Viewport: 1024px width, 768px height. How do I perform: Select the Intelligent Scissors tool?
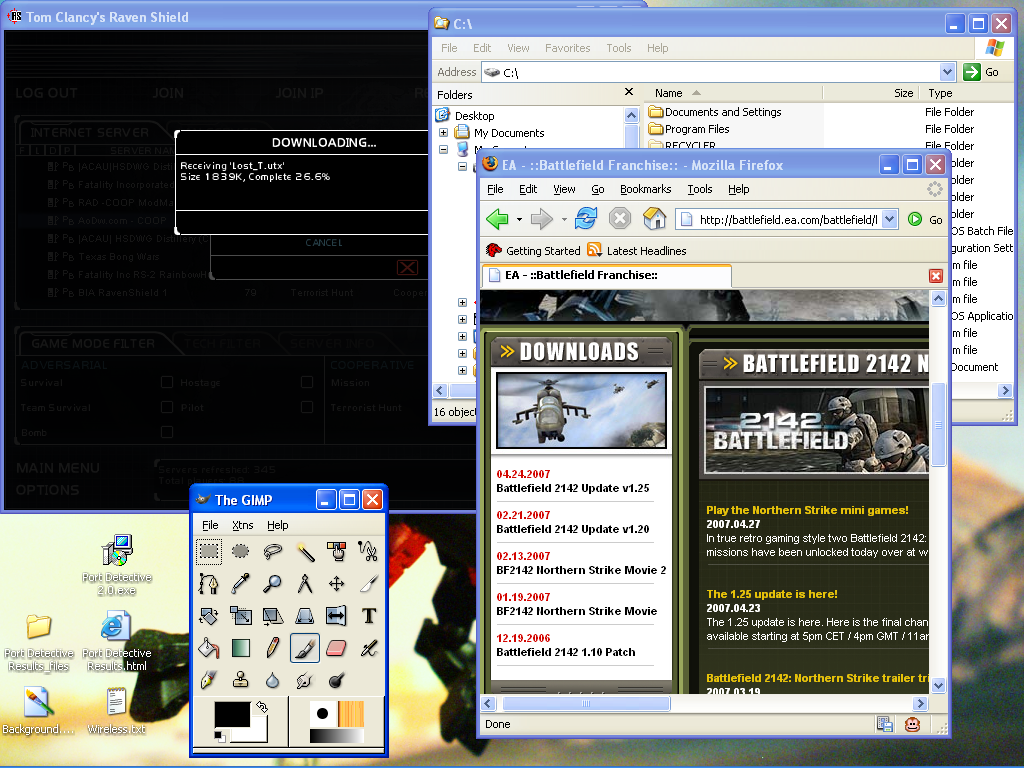[x=368, y=552]
